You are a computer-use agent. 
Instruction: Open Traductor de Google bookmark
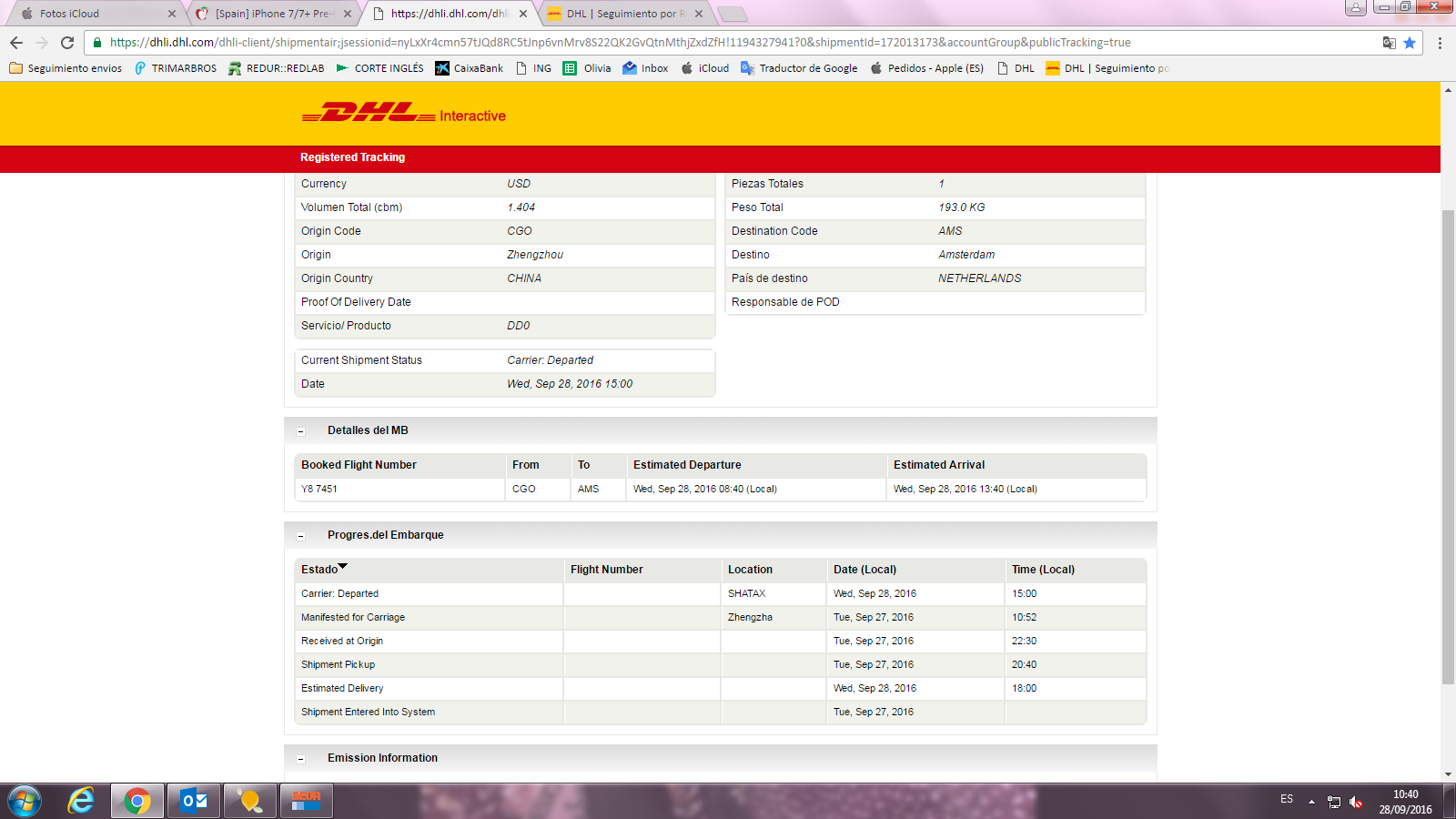(x=799, y=68)
